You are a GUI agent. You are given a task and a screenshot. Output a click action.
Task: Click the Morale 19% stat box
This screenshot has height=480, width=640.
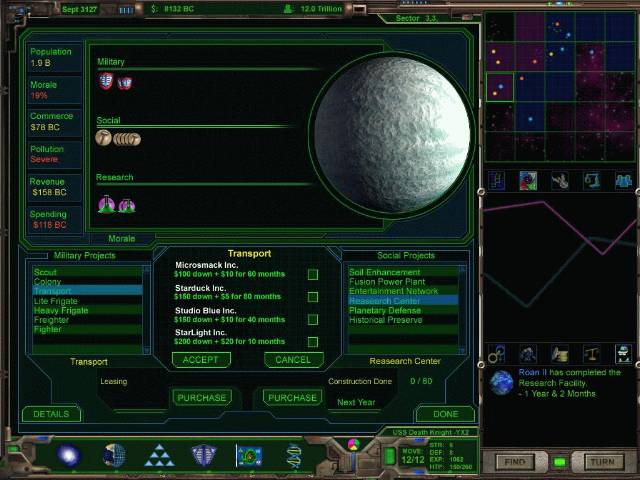click(x=55, y=90)
